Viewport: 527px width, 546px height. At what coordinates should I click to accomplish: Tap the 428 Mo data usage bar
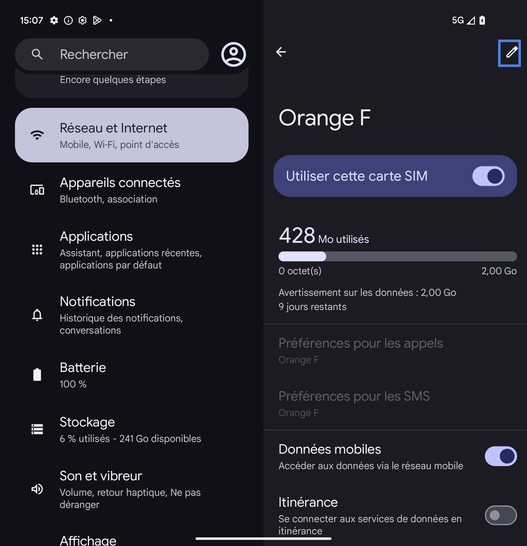click(x=397, y=257)
